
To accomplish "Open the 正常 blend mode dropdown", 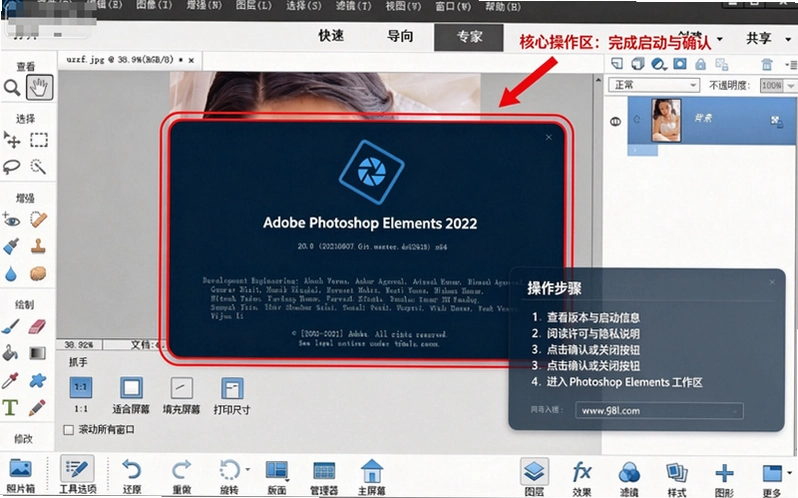I will pyautogui.click(x=654, y=85).
